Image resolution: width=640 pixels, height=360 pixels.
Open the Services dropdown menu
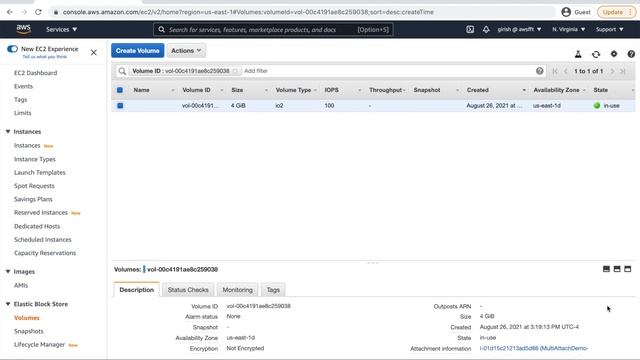pos(61,29)
